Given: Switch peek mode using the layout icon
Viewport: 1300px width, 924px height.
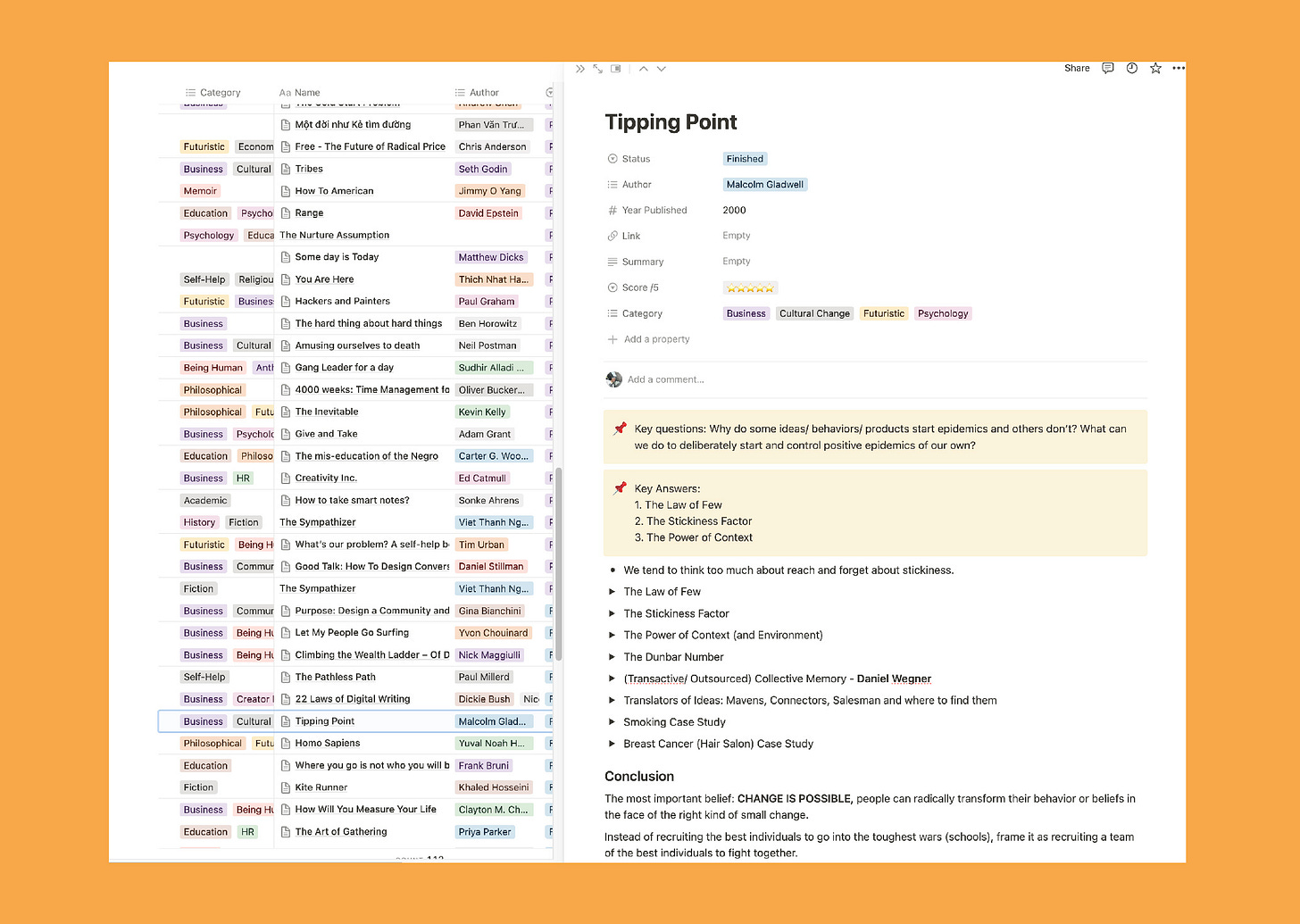Looking at the screenshot, I should point(616,69).
